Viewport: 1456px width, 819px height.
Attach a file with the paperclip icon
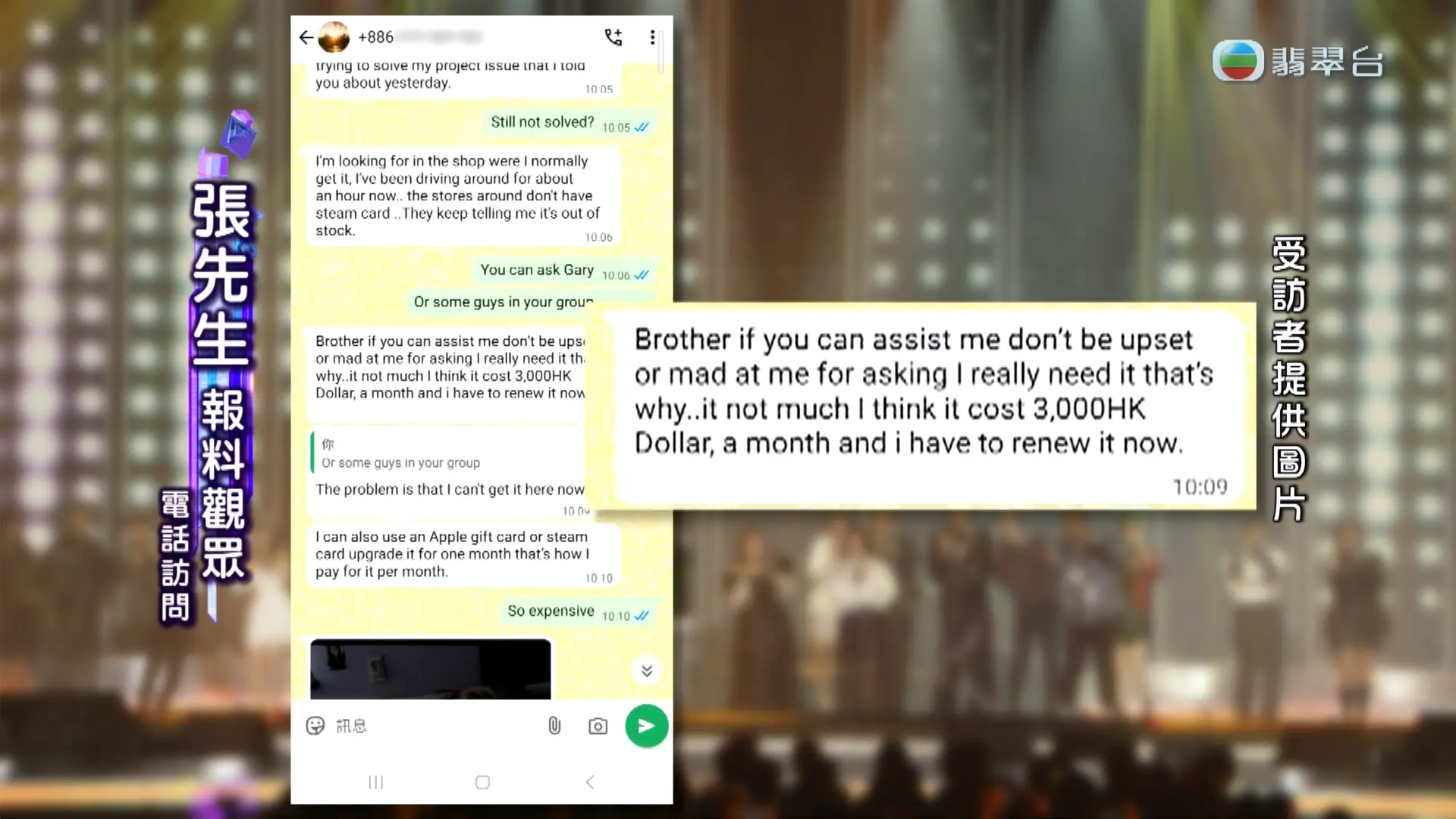click(554, 726)
